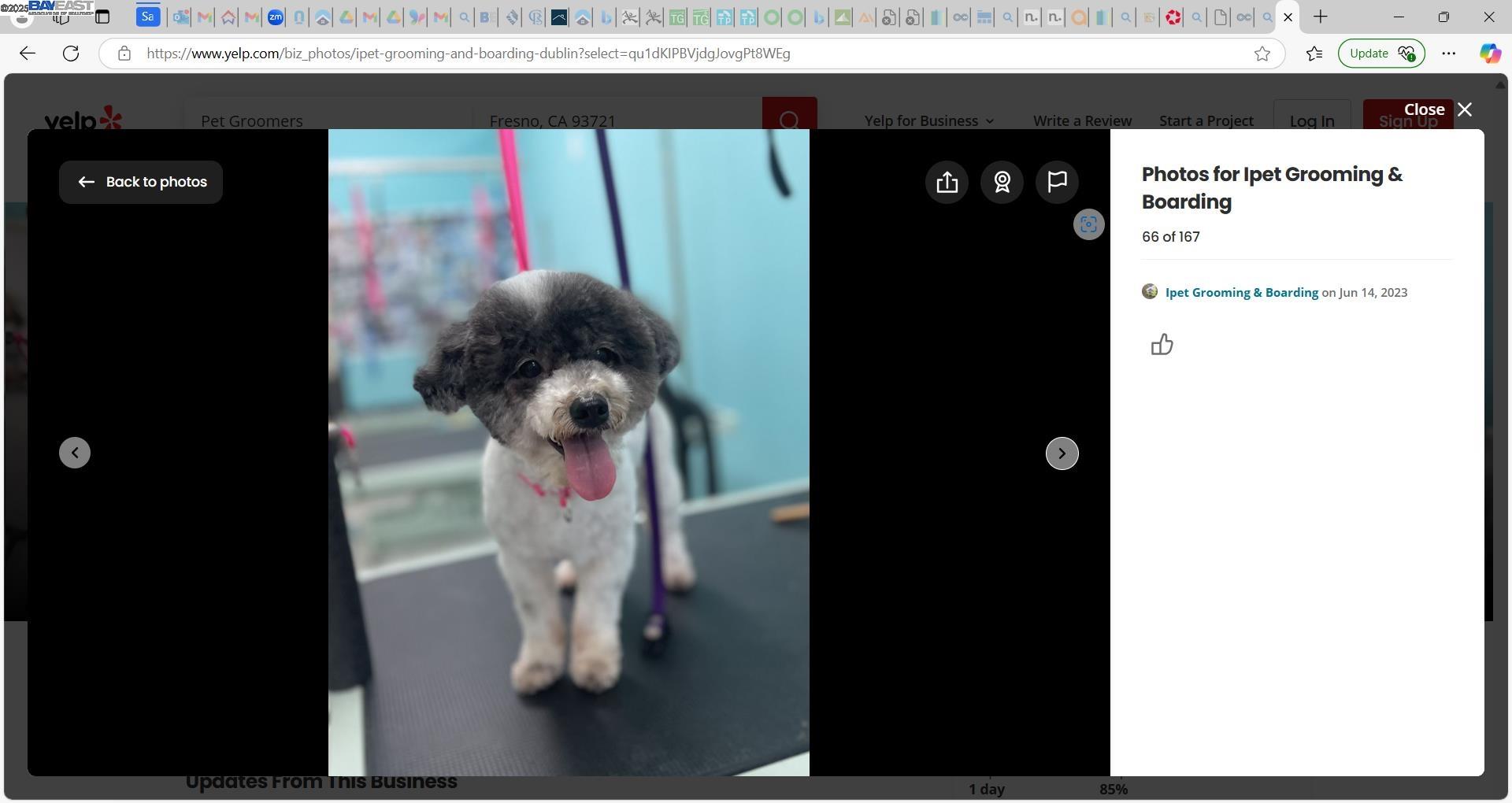The width and height of the screenshot is (1512, 803).
Task: Click the compliment ribbon icon above the photo
Action: click(x=1002, y=182)
